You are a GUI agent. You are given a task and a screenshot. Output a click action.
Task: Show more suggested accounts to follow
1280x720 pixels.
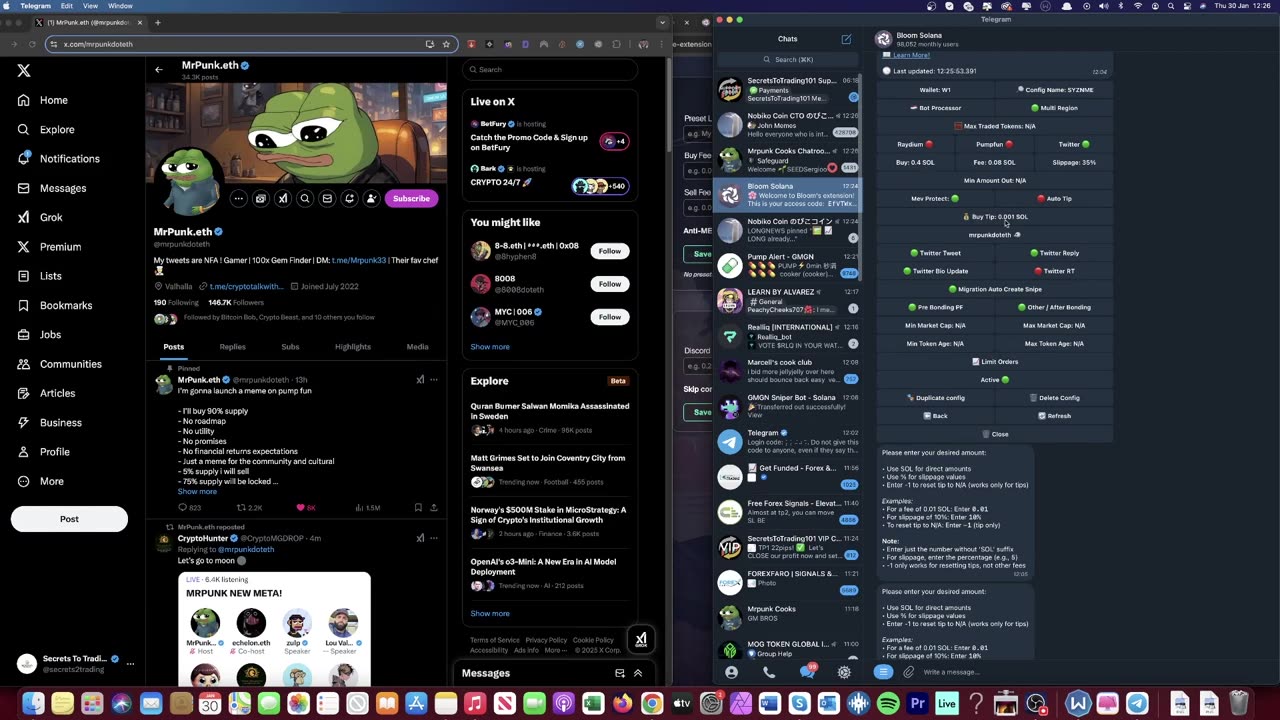coord(490,347)
